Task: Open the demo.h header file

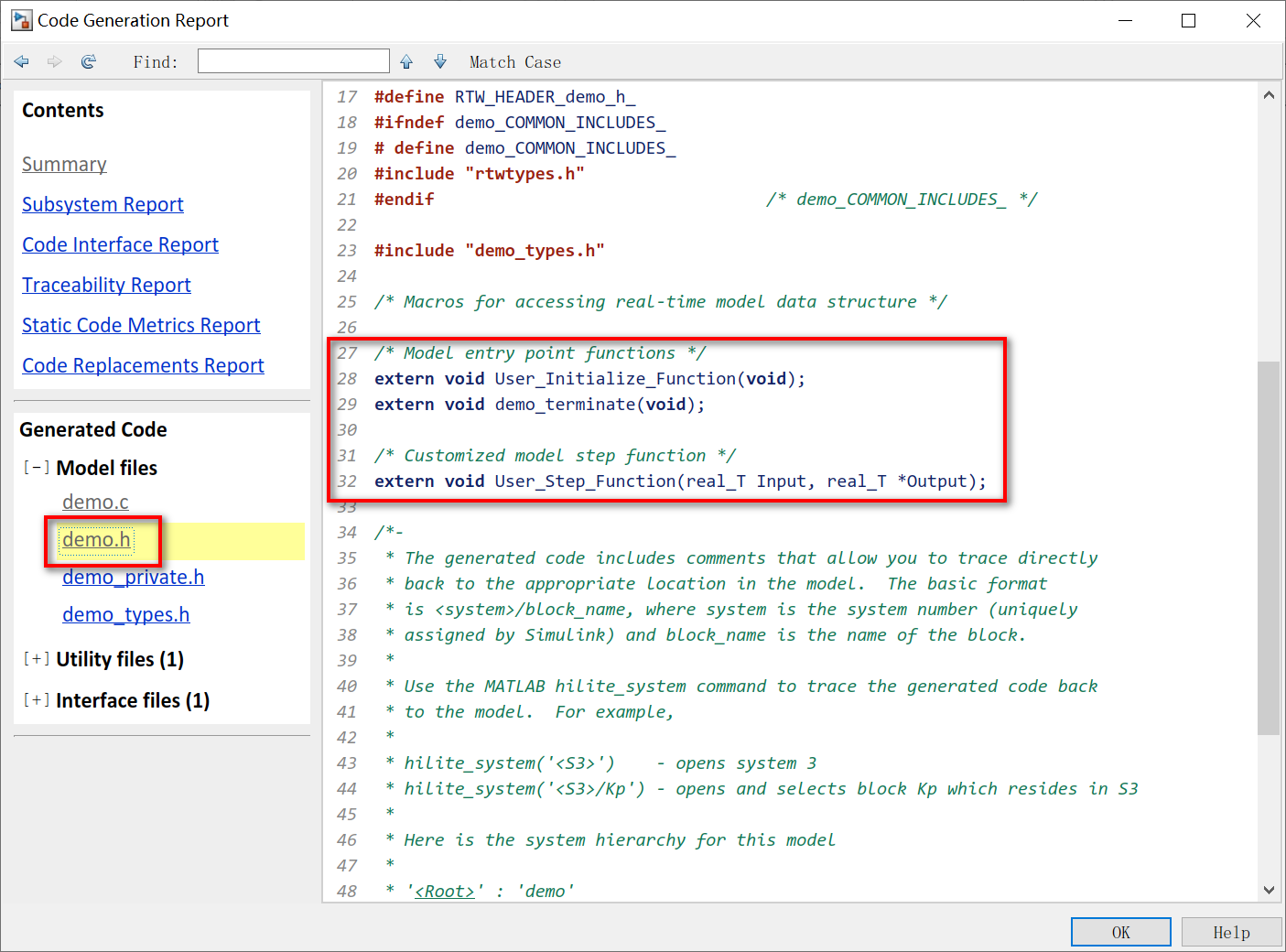Action: [96, 540]
